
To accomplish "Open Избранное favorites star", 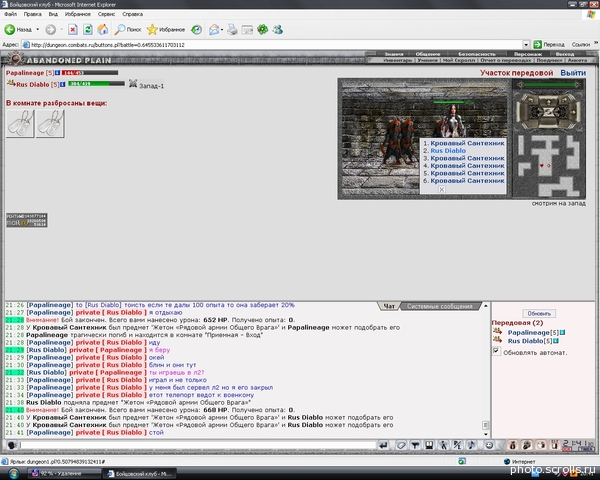I will click(x=166, y=29).
